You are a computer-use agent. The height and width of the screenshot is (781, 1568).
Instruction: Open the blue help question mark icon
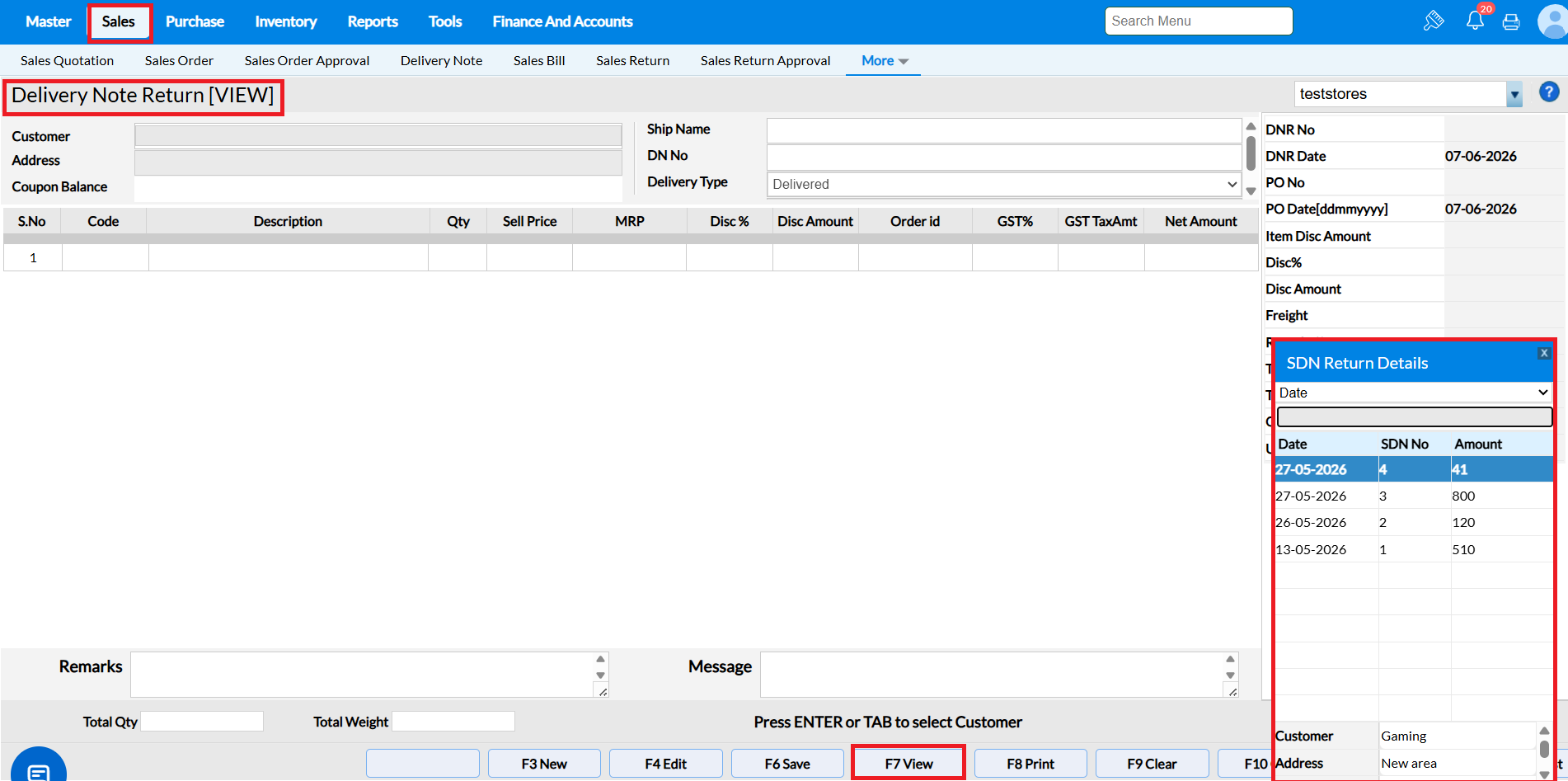[x=1549, y=92]
